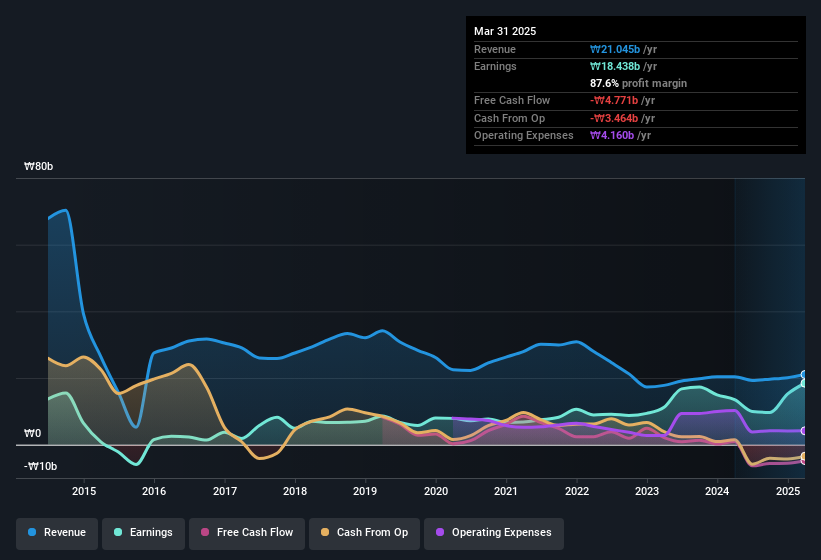Click the ₩0 y-axis label
Viewport: 821px width, 560px height.
tap(32, 433)
